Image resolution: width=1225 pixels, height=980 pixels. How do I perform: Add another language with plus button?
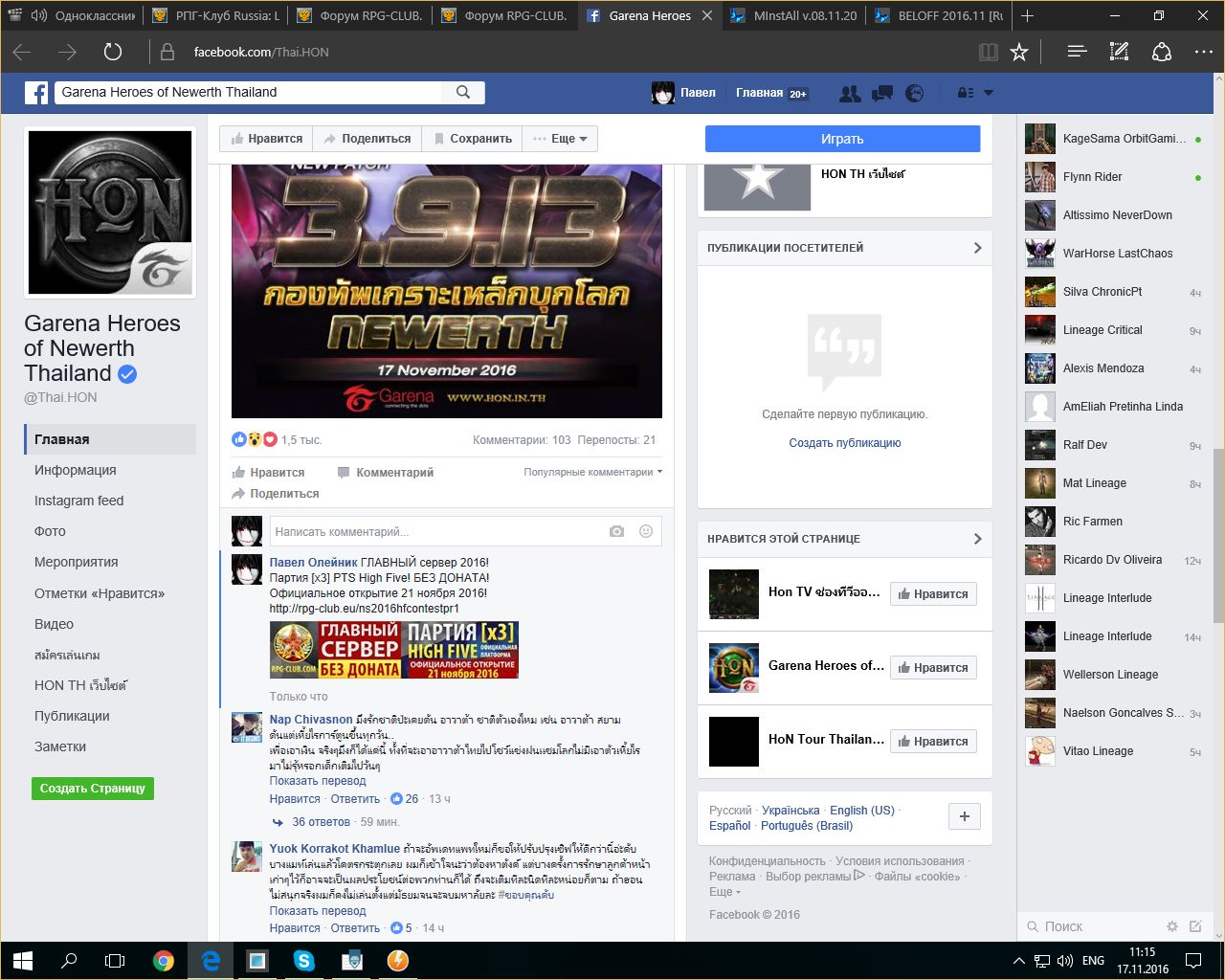[965, 816]
